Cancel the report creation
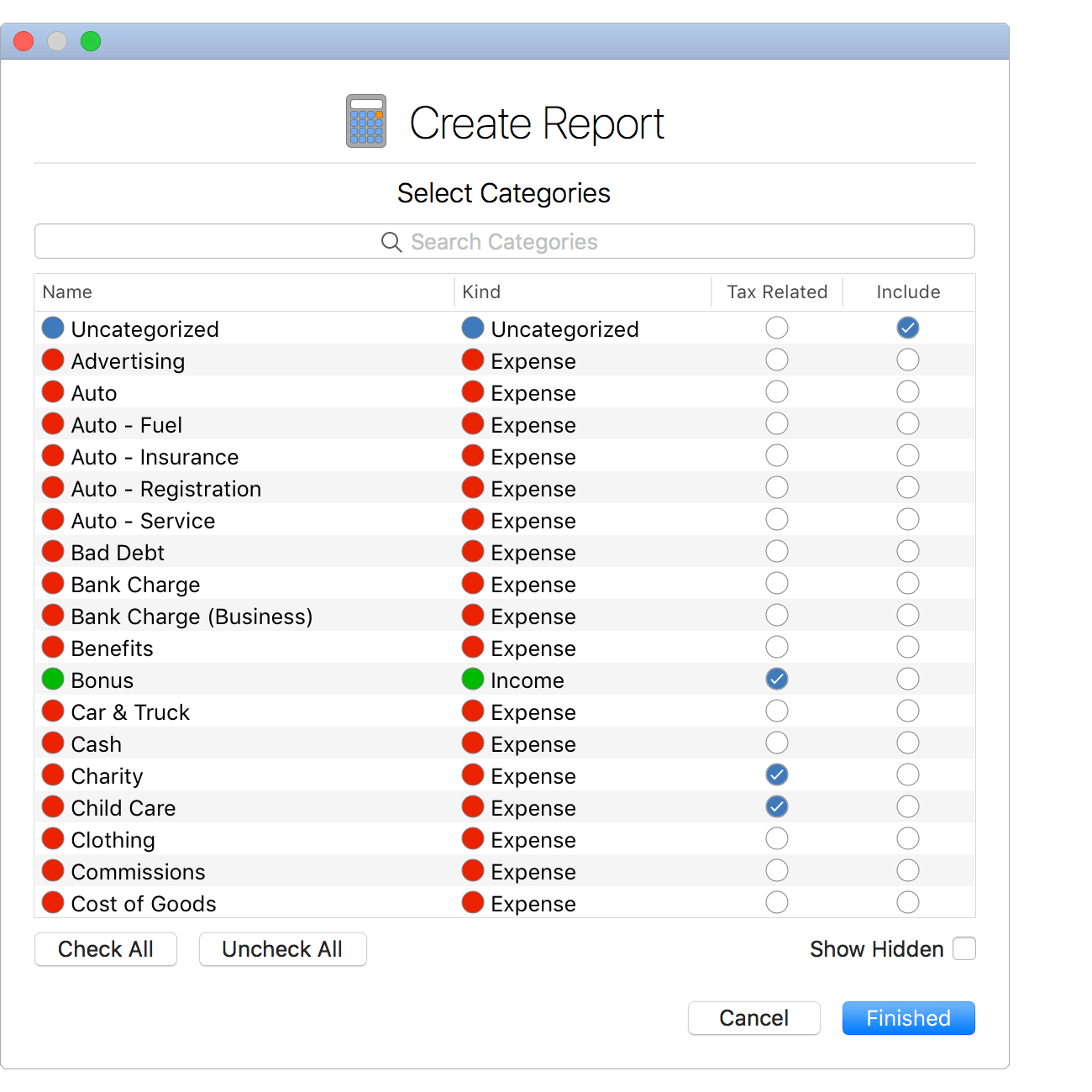 753,1018
